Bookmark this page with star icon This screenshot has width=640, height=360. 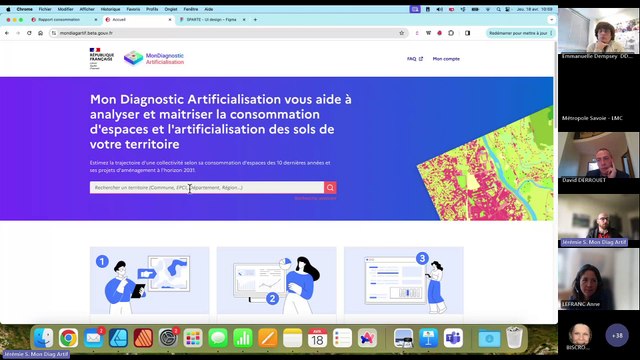pyautogui.click(x=402, y=33)
